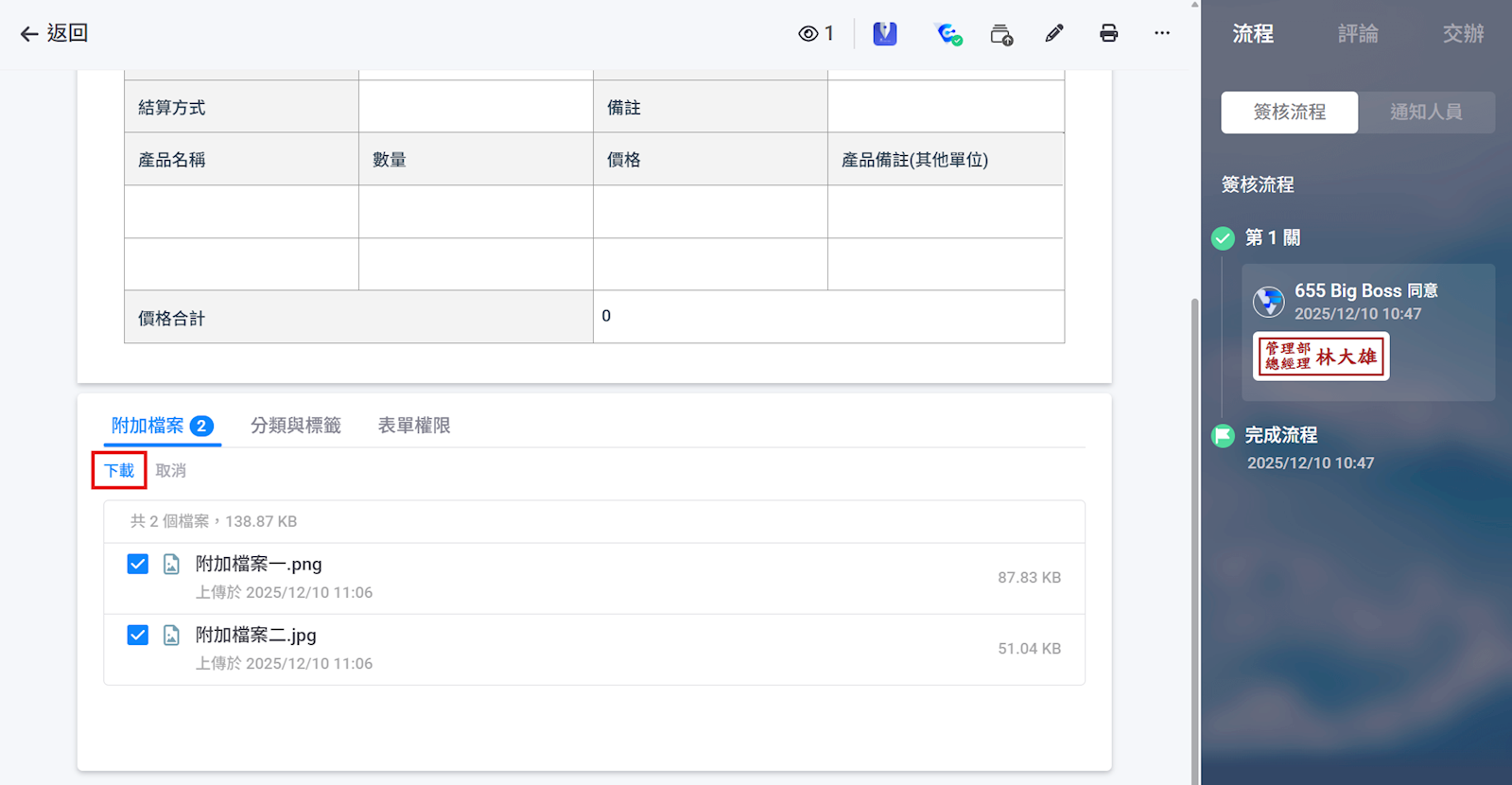
Task: Click the blue icon with green checkmark
Action: click(948, 34)
